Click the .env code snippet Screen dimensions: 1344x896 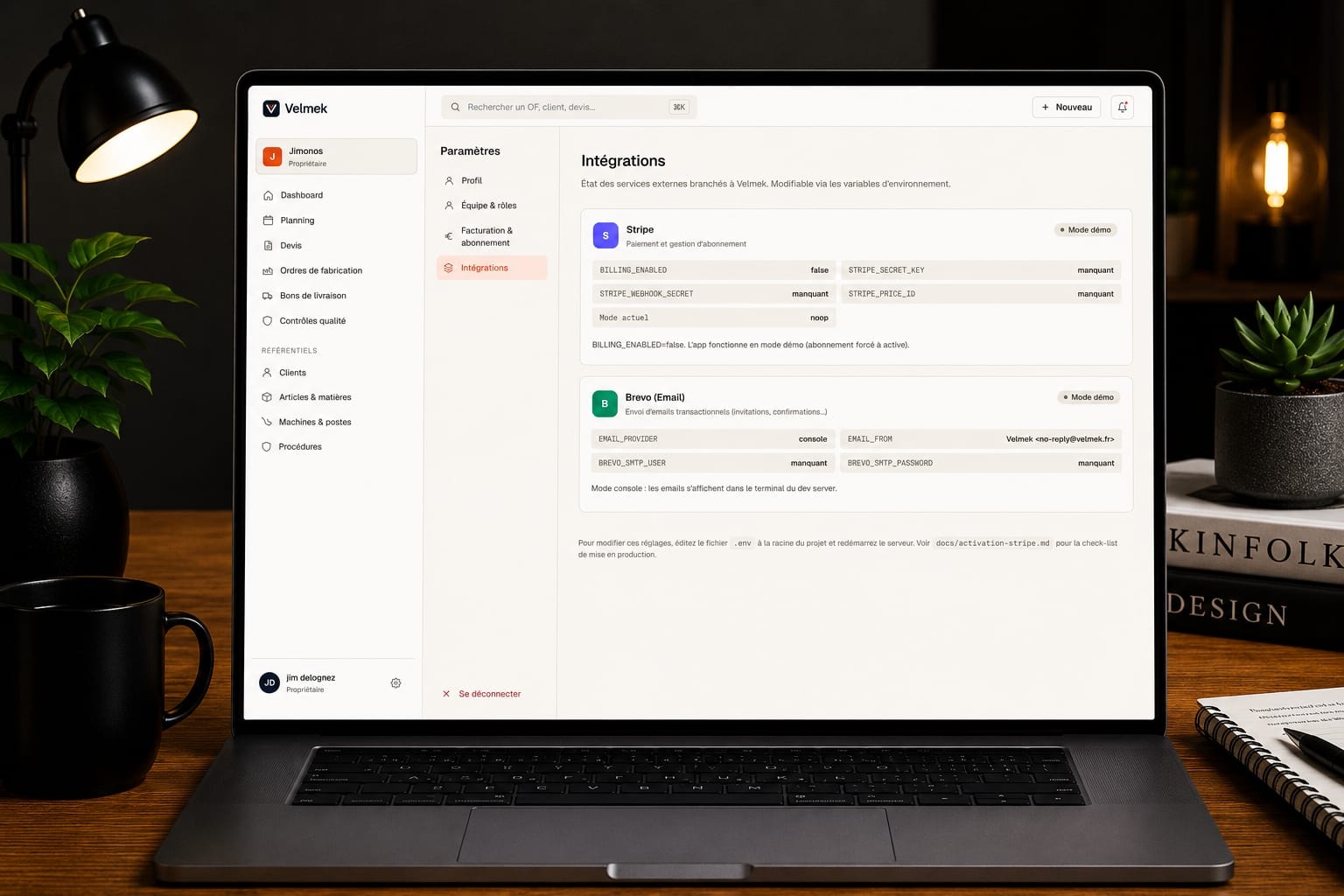[743, 543]
